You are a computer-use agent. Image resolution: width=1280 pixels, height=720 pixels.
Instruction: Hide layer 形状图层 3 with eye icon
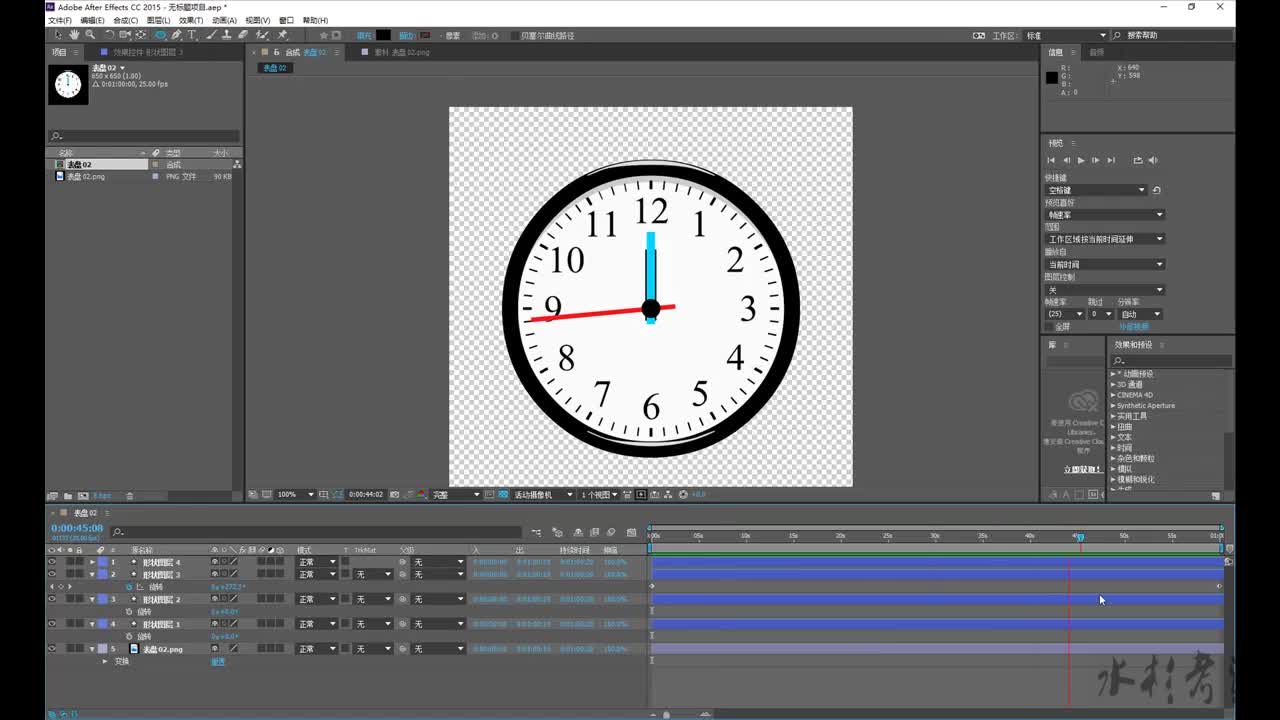click(x=52, y=574)
